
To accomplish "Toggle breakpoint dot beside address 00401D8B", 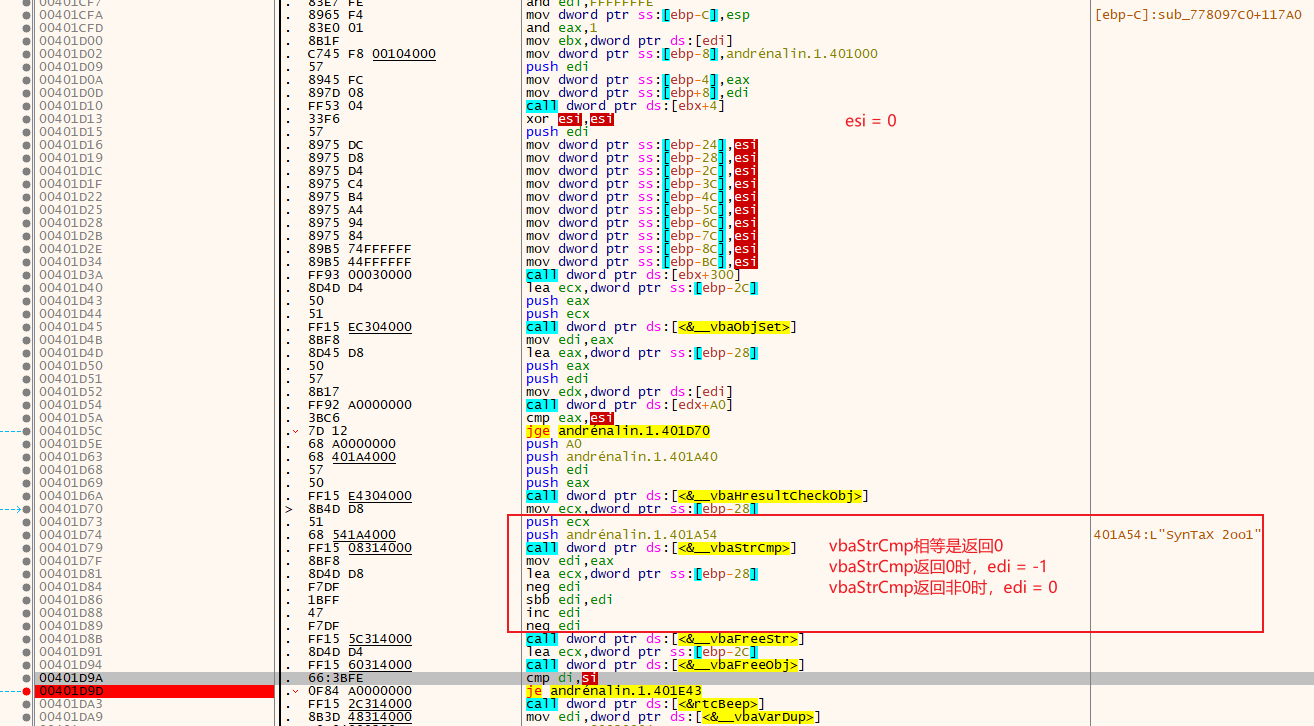I will pos(26,639).
